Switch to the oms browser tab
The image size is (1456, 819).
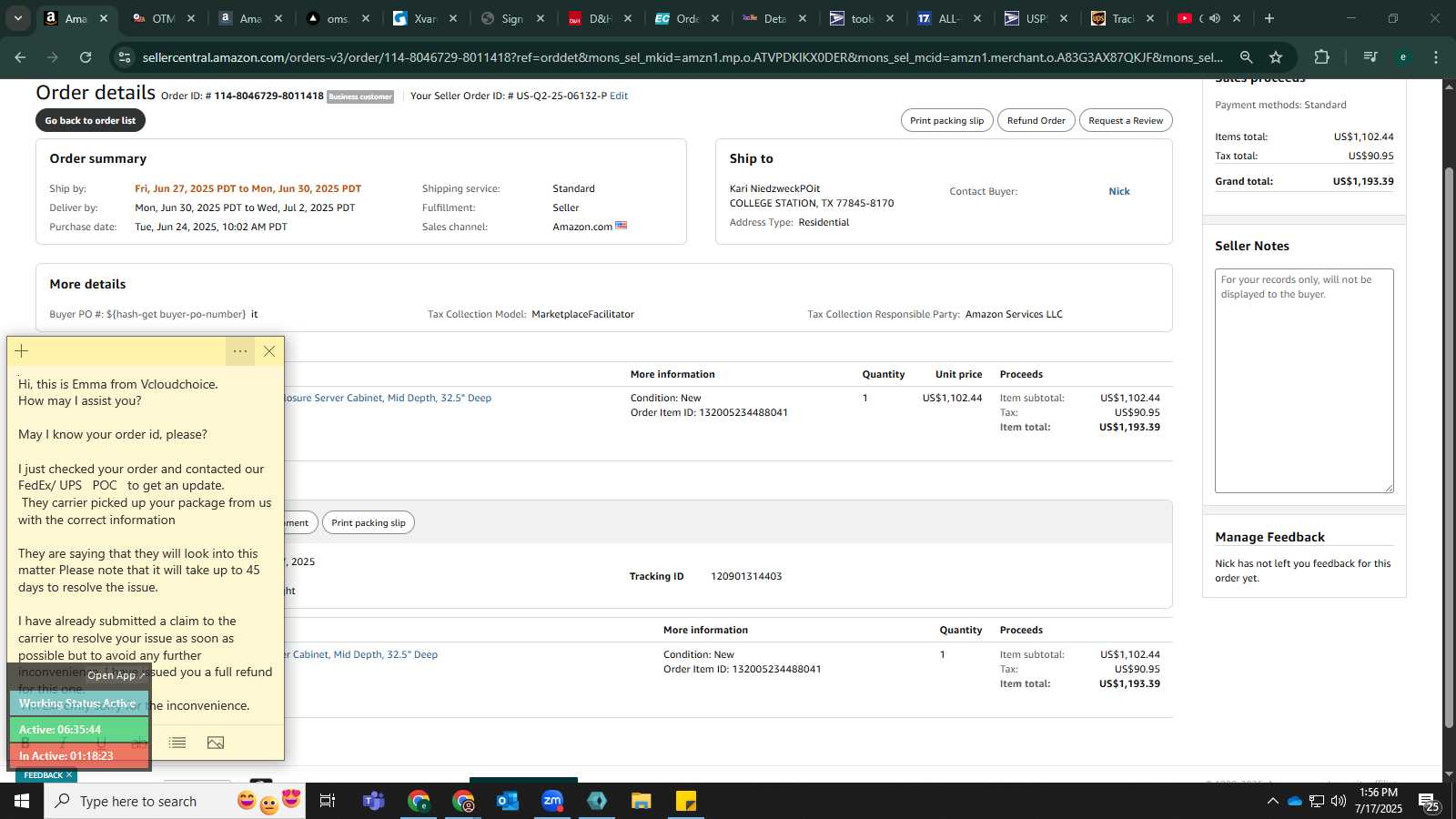pos(339,18)
